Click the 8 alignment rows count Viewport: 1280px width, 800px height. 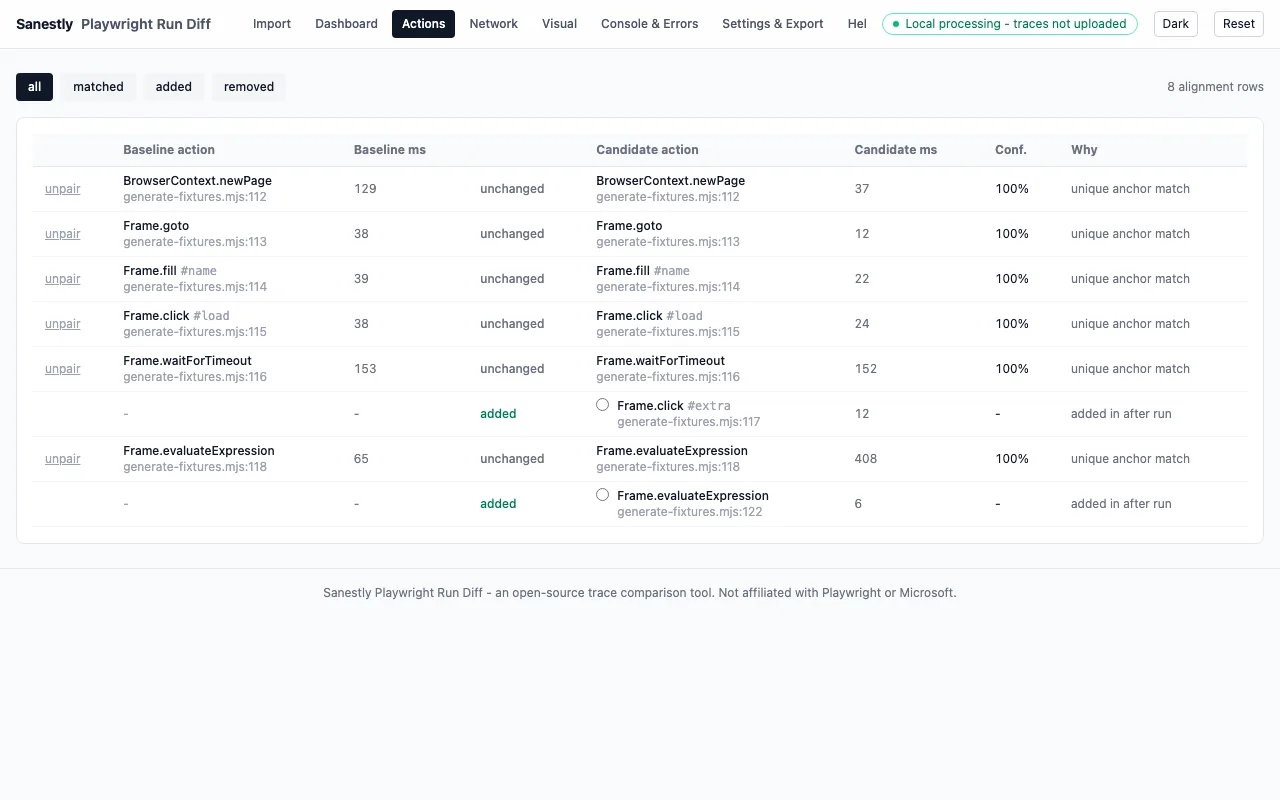pyautogui.click(x=1215, y=87)
